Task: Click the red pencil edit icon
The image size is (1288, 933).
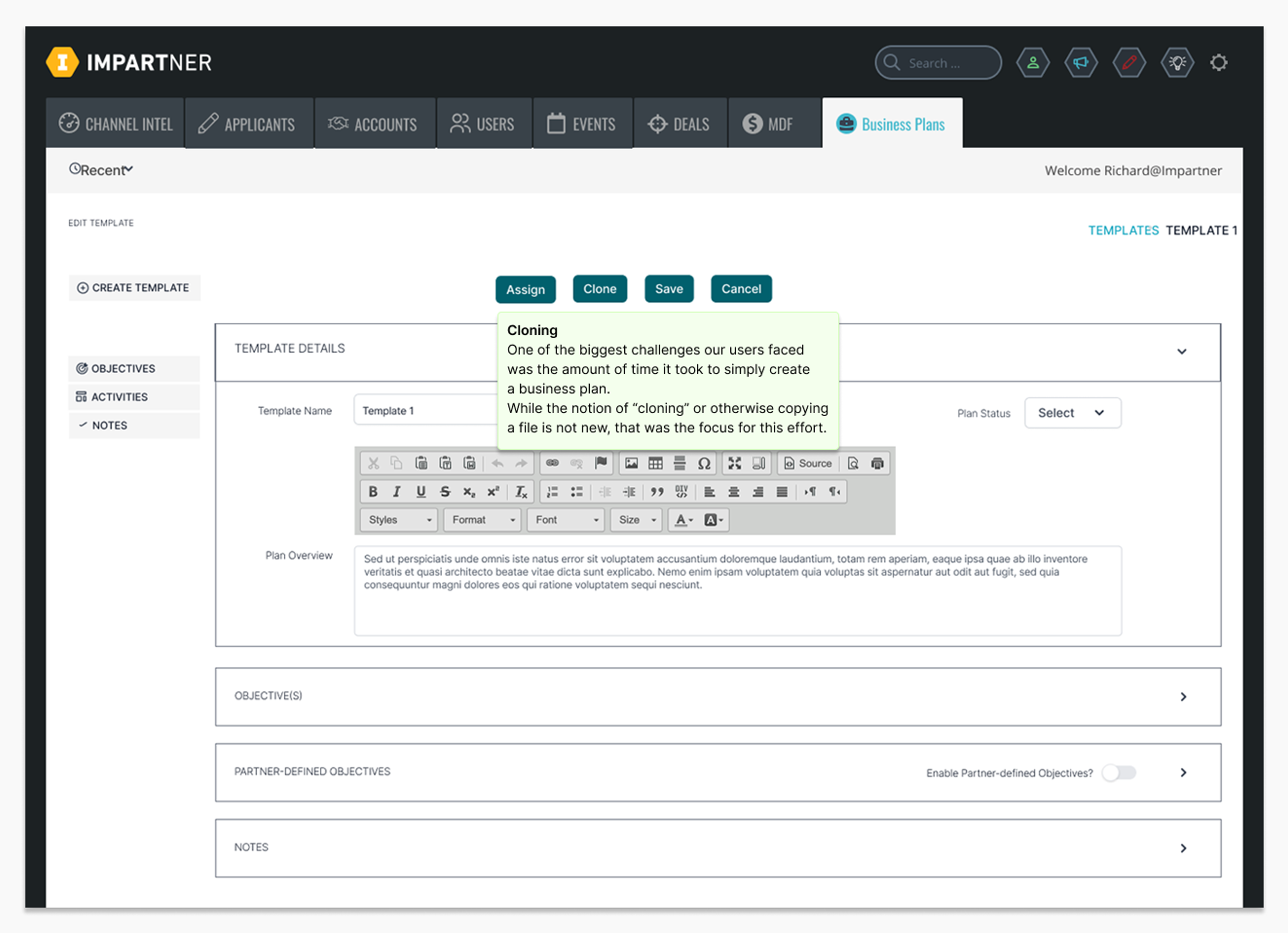Action: click(x=1129, y=63)
